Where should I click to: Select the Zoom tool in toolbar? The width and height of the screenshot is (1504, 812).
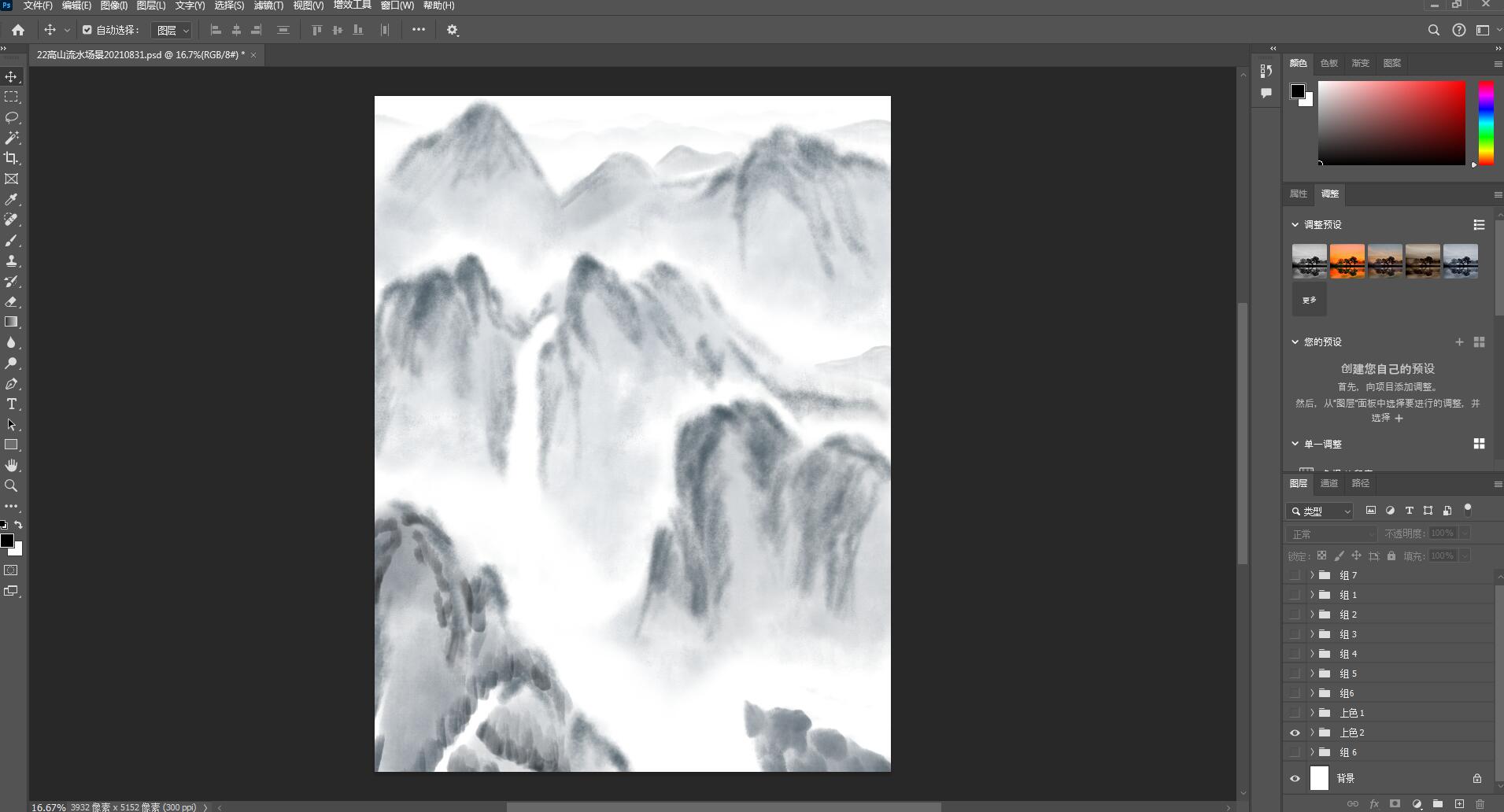pyautogui.click(x=11, y=486)
